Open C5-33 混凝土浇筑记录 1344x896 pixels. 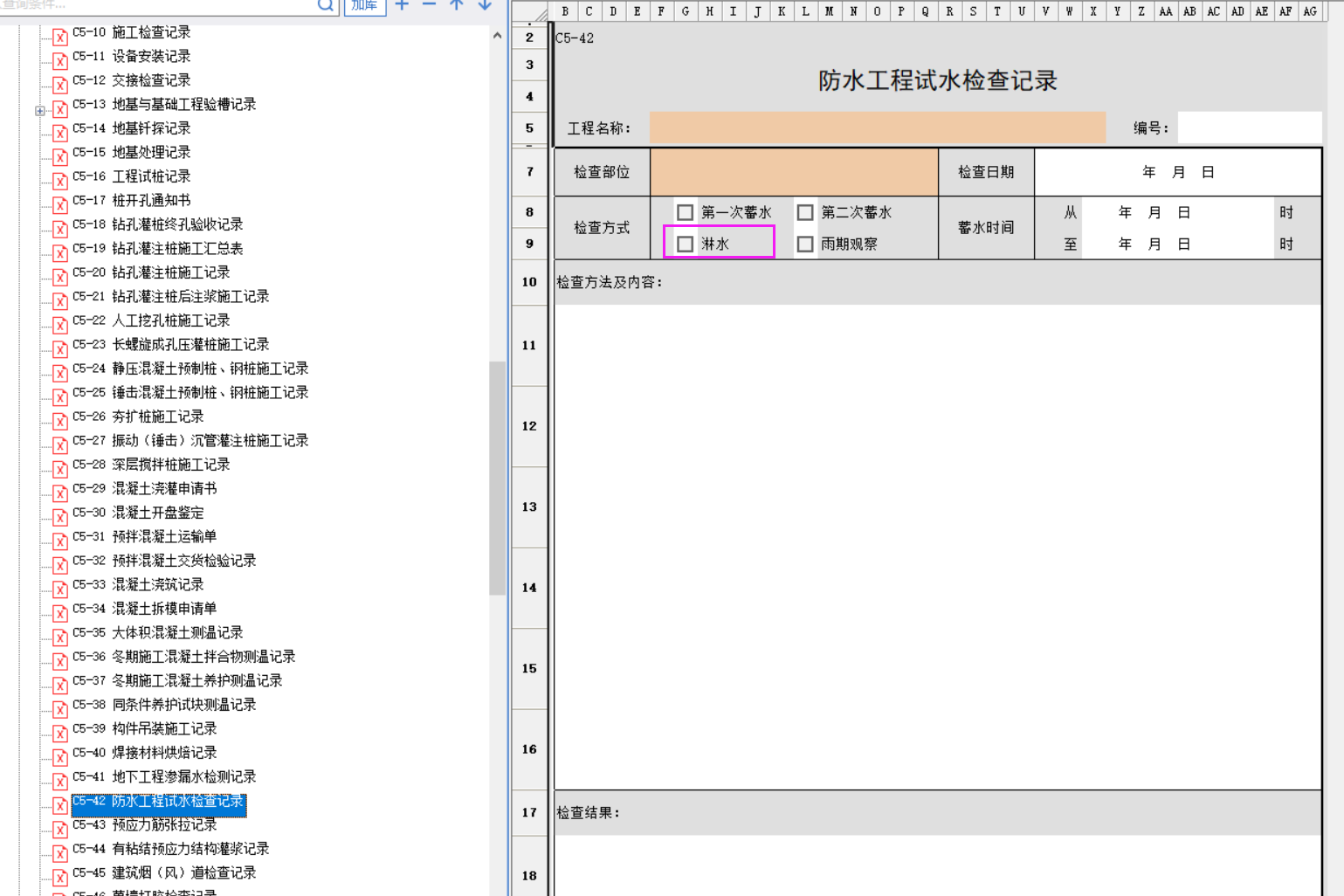pyautogui.click(x=138, y=584)
